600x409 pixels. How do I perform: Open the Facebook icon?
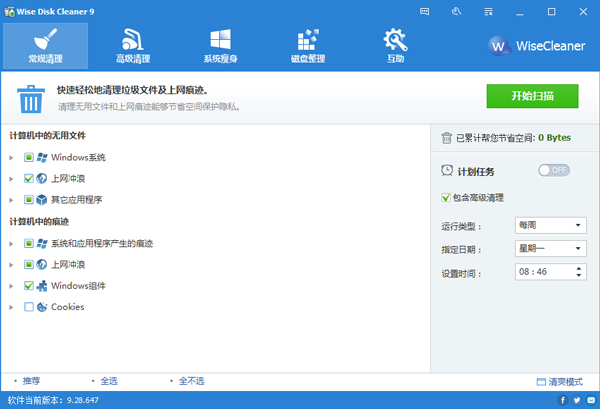pyautogui.click(x=562, y=400)
